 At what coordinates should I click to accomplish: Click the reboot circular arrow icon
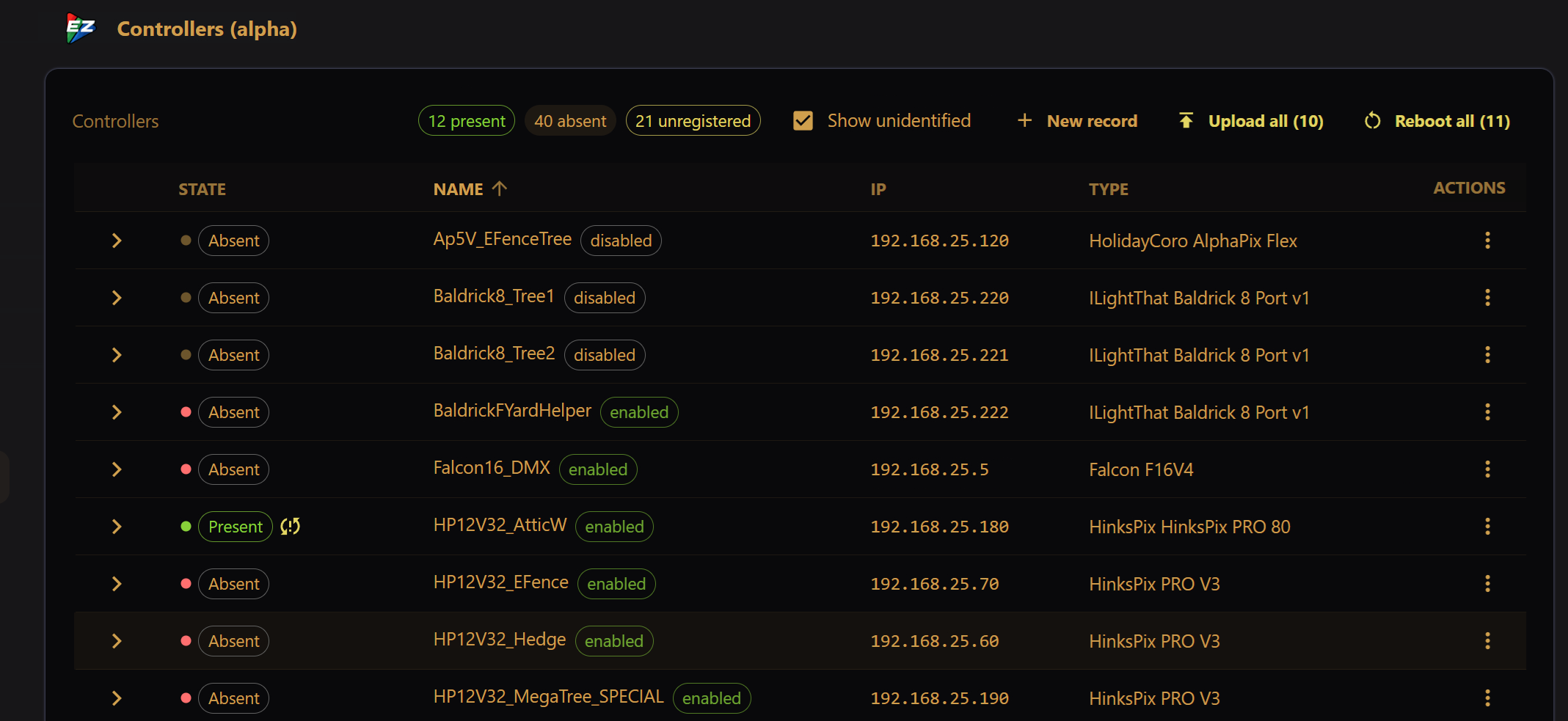[1372, 120]
